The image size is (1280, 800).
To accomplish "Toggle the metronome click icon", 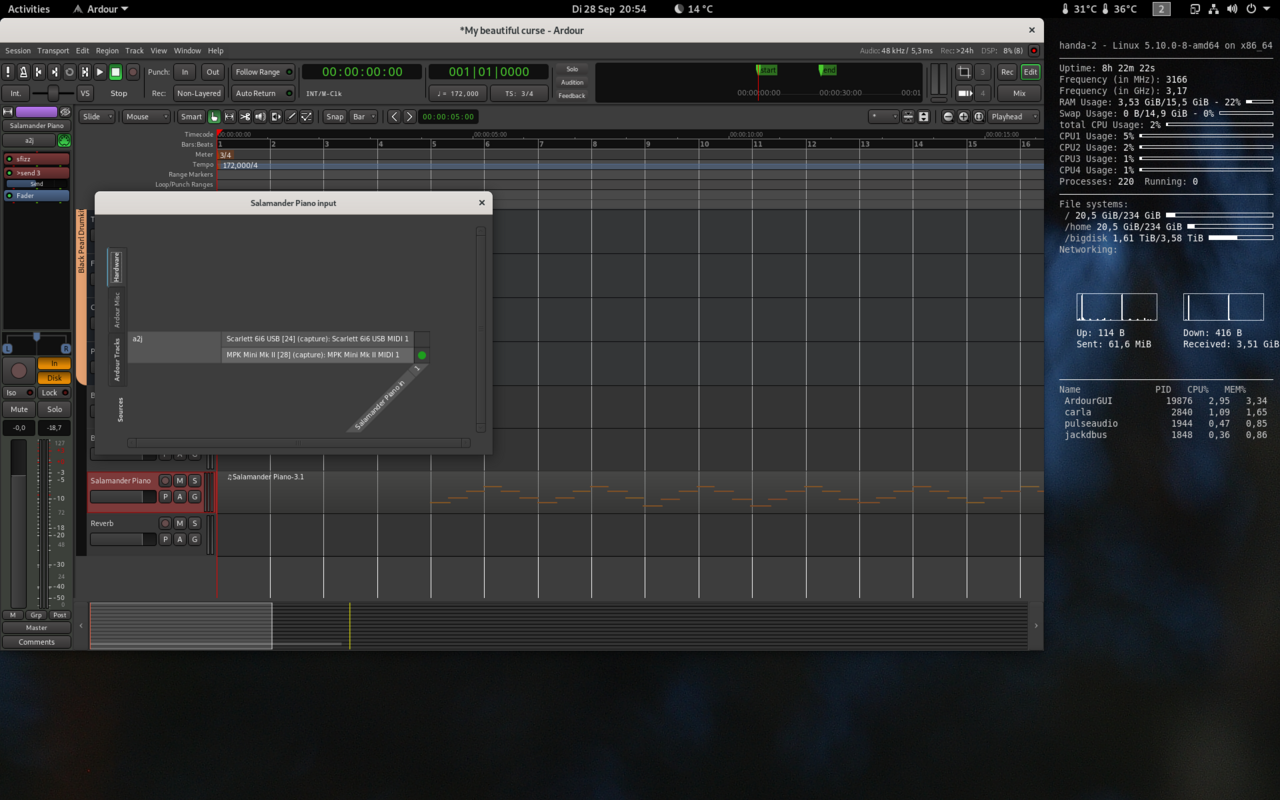I will click(x=23, y=72).
